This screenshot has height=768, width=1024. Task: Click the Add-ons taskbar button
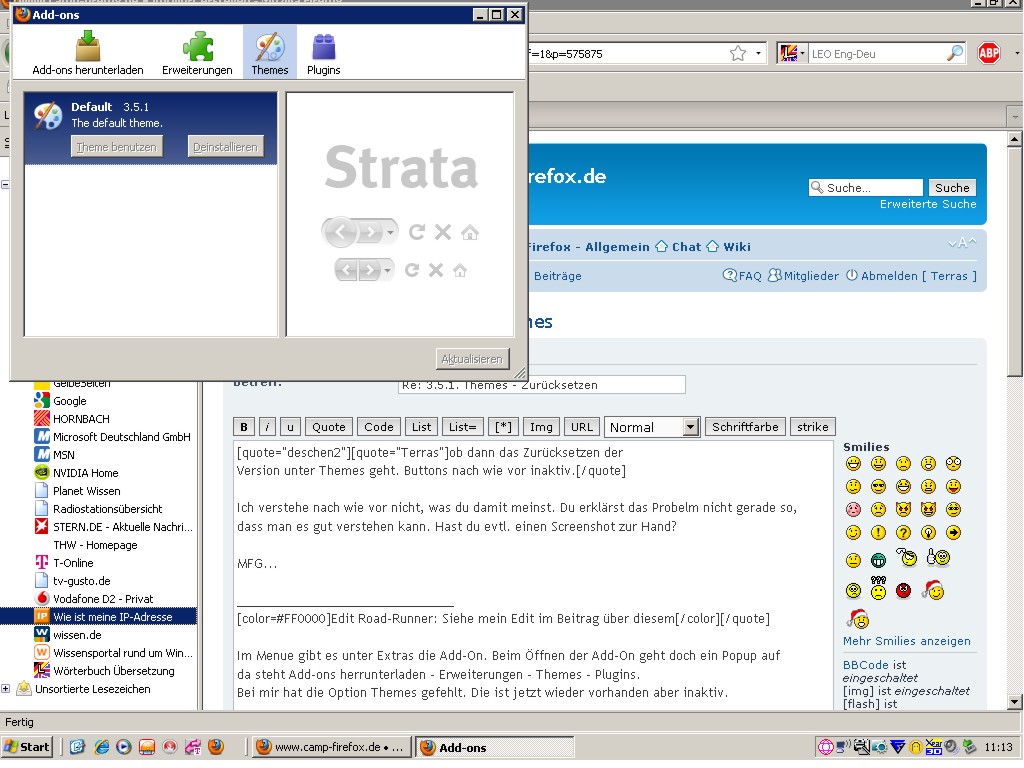(x=494, y=747)
